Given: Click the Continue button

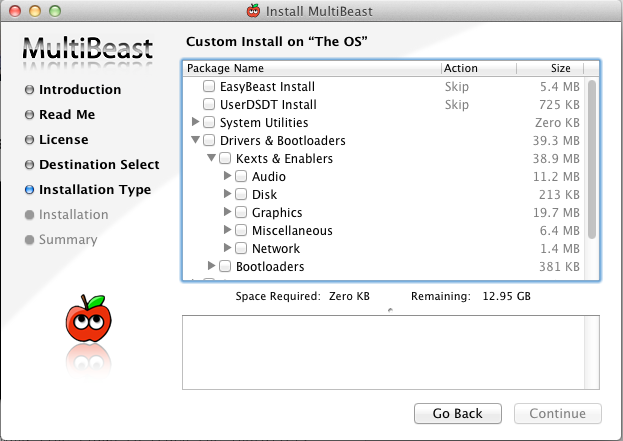Looking at the screenshot, I should click(x=557, y=414).
